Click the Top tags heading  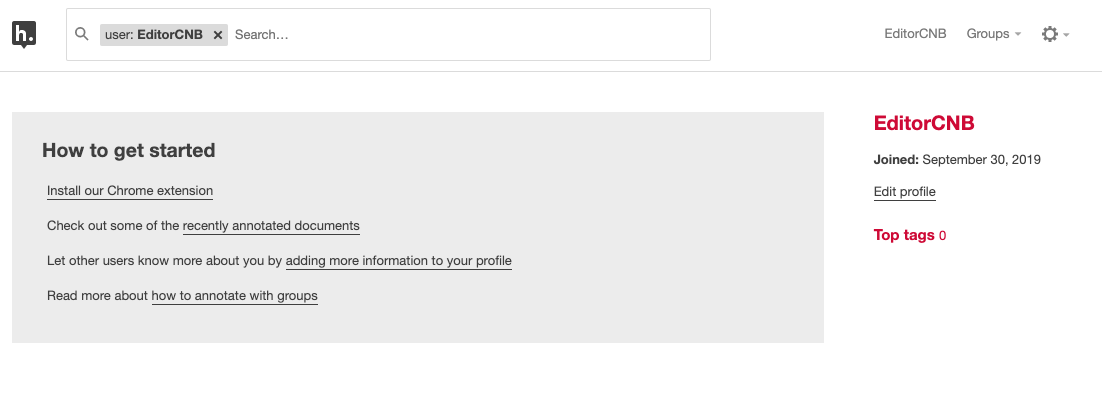[x=904, y=235]
